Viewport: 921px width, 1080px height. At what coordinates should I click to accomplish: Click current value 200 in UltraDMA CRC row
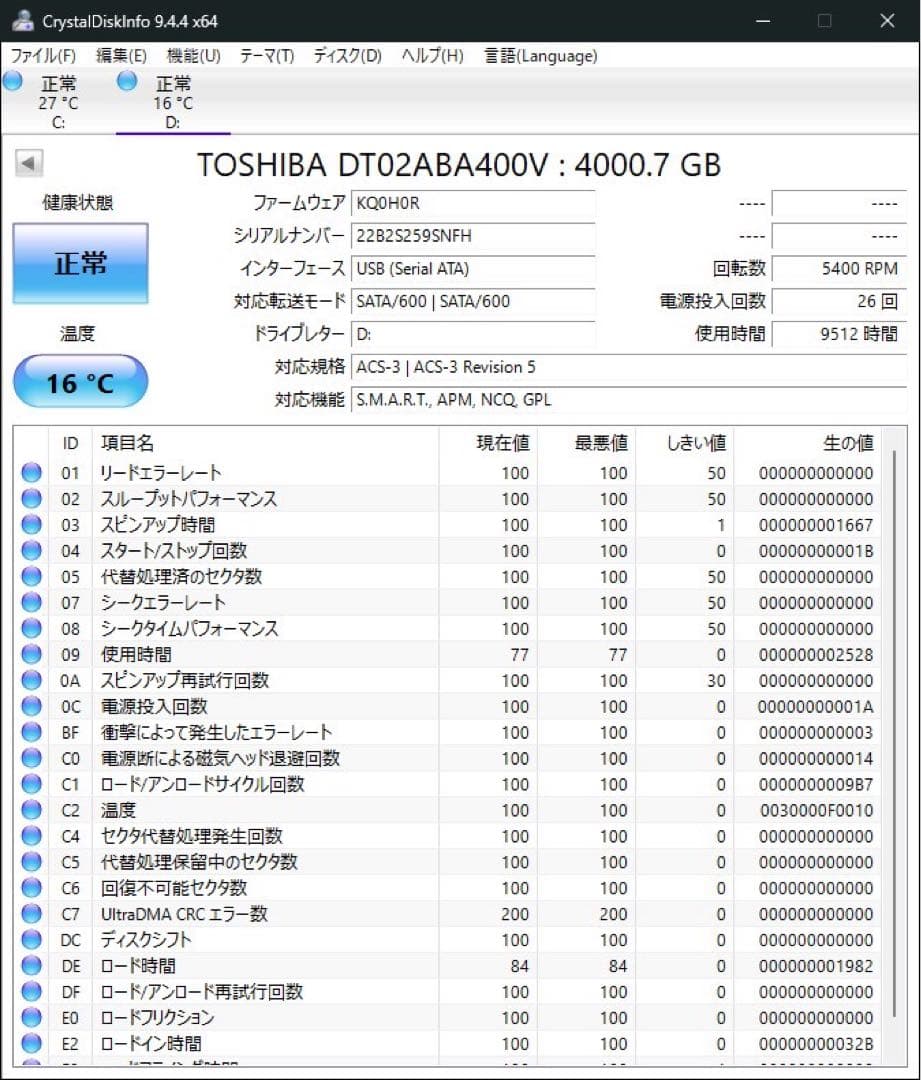515,914
